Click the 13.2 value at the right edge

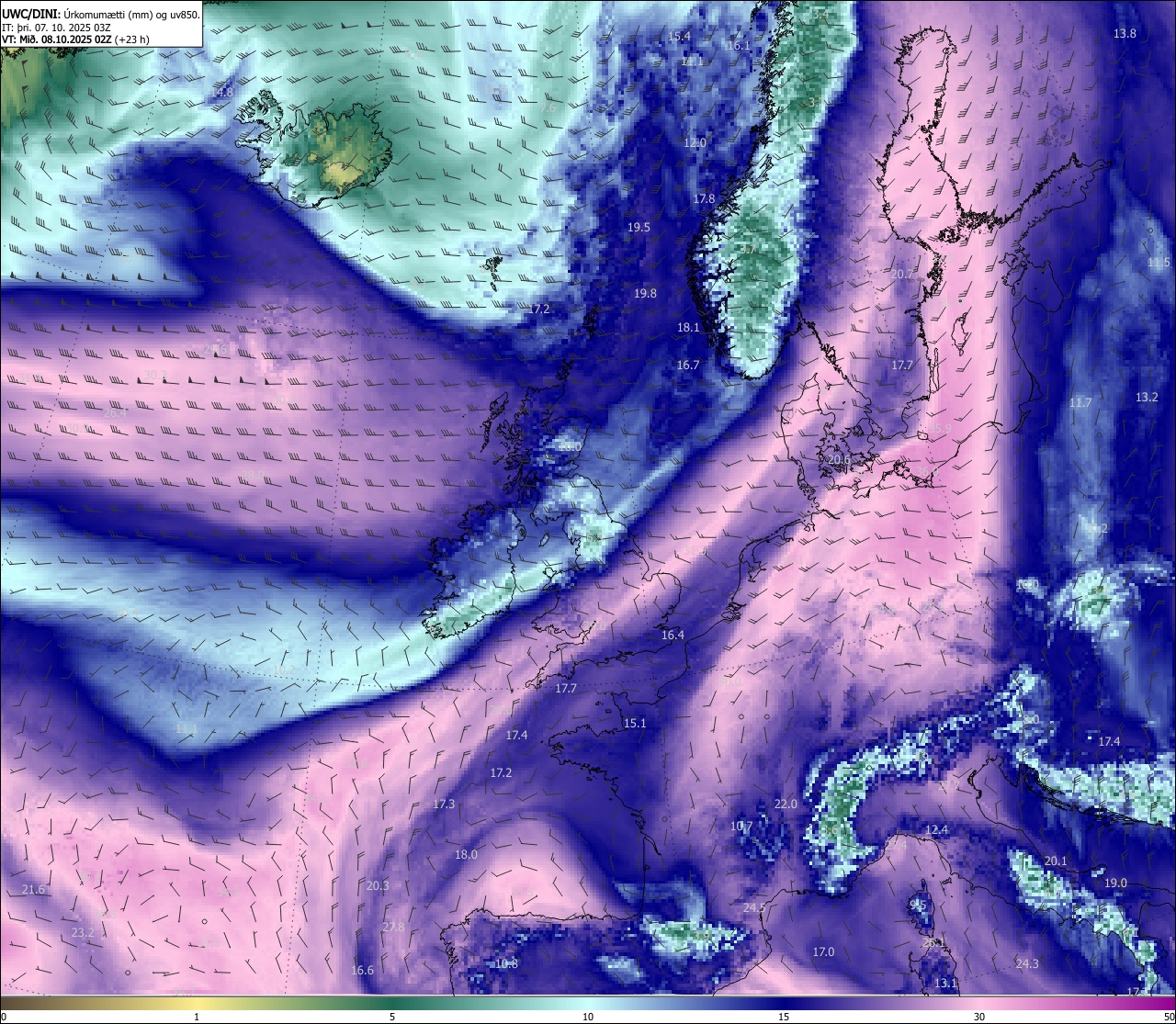[1147, 397]
